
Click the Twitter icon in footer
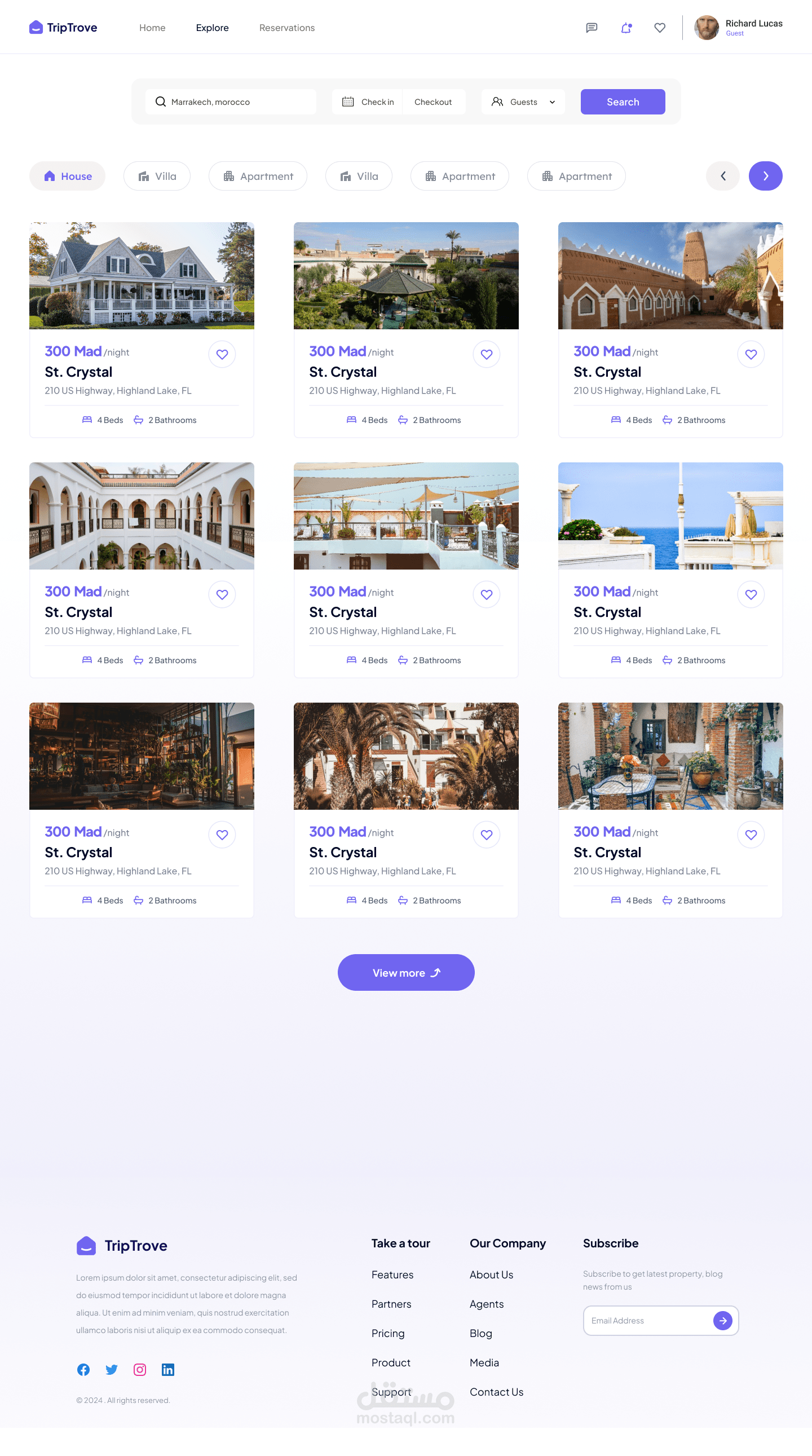click(111, 1369)
